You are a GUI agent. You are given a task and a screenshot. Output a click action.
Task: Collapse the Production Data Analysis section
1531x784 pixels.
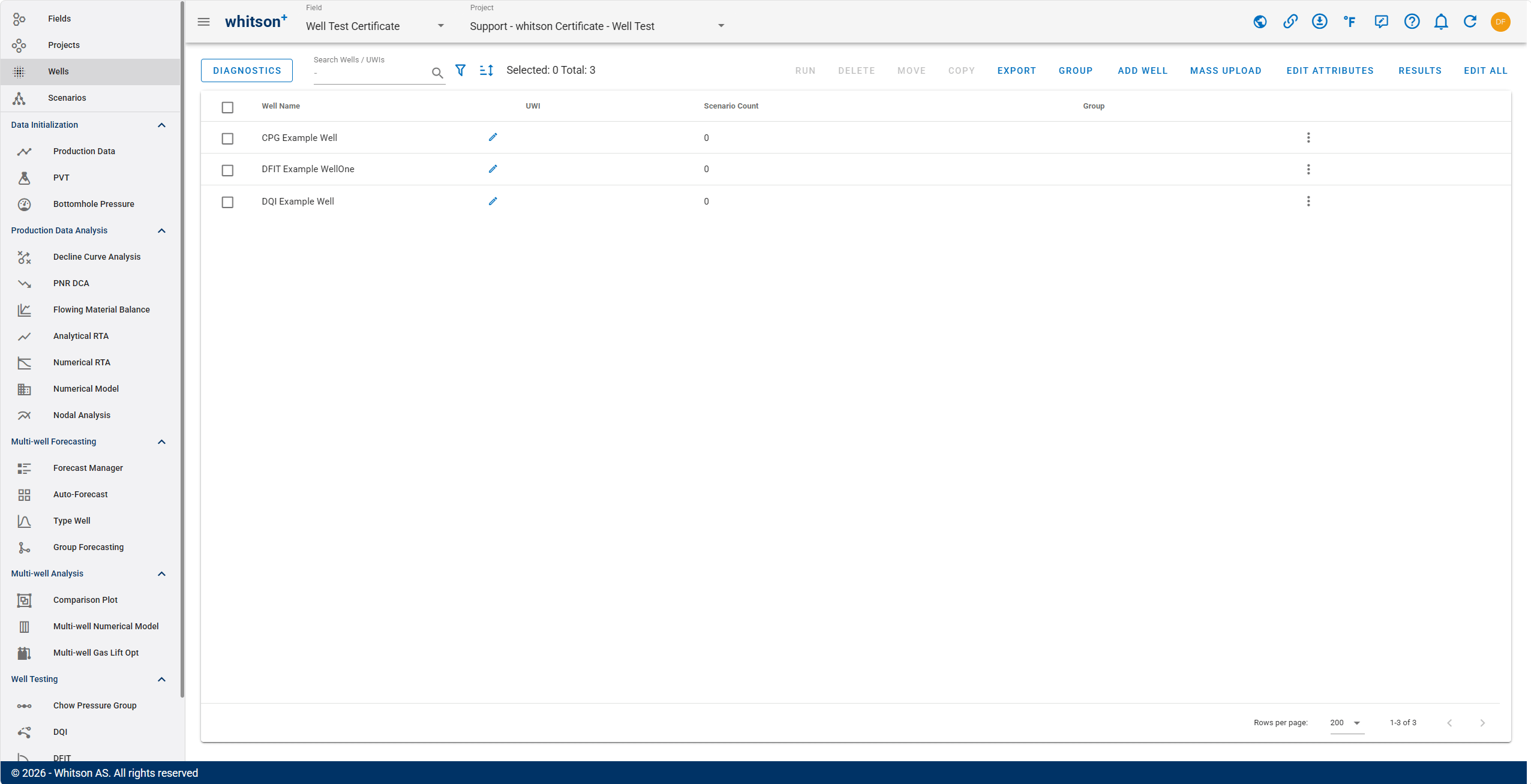click(161, 230)
